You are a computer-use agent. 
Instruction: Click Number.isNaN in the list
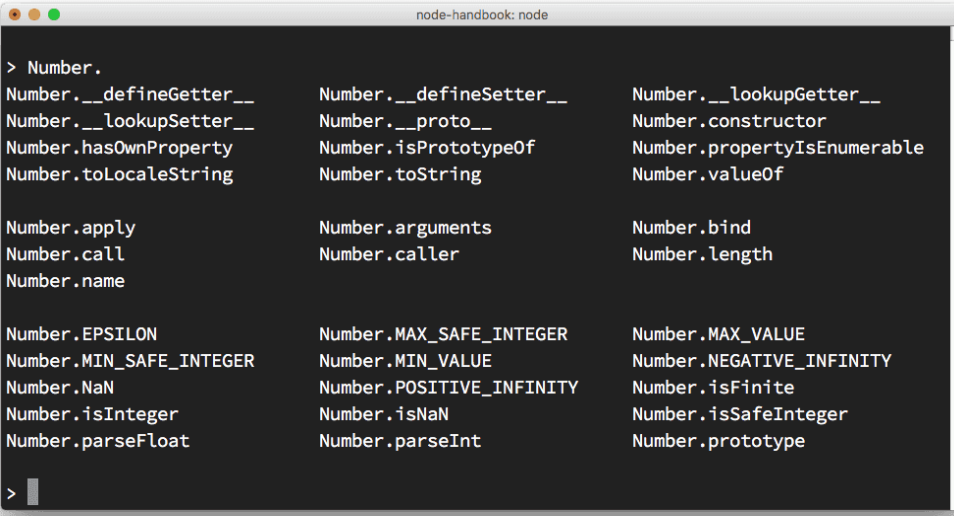tap(384, 414)
